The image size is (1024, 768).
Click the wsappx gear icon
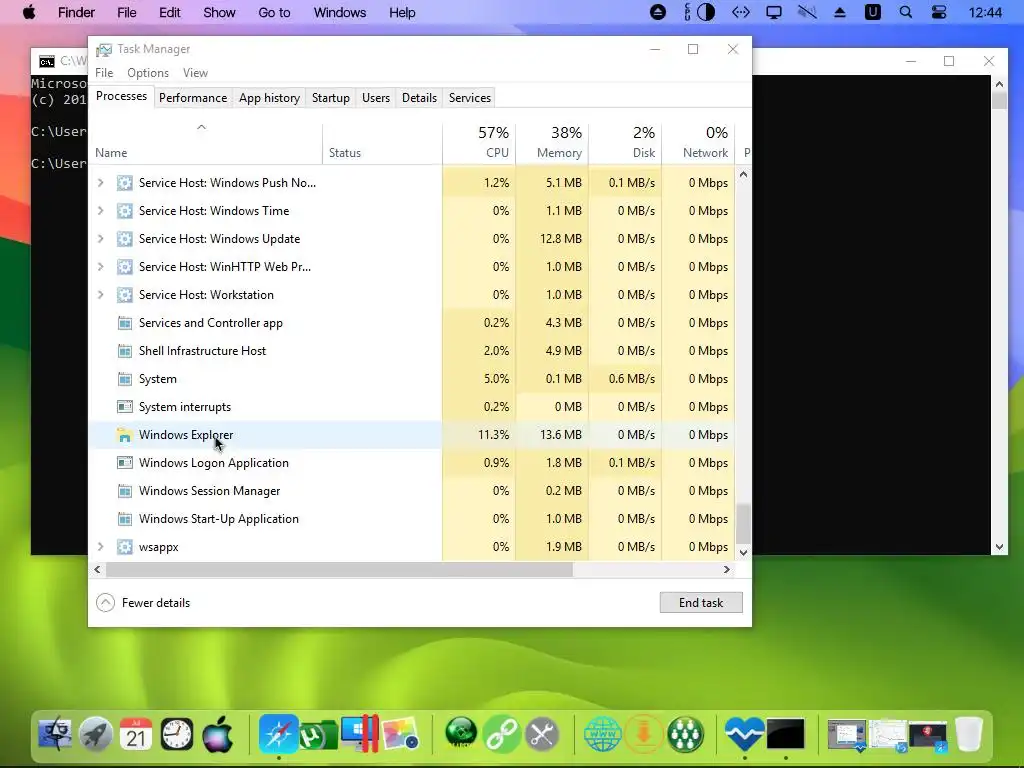[124, 547]
